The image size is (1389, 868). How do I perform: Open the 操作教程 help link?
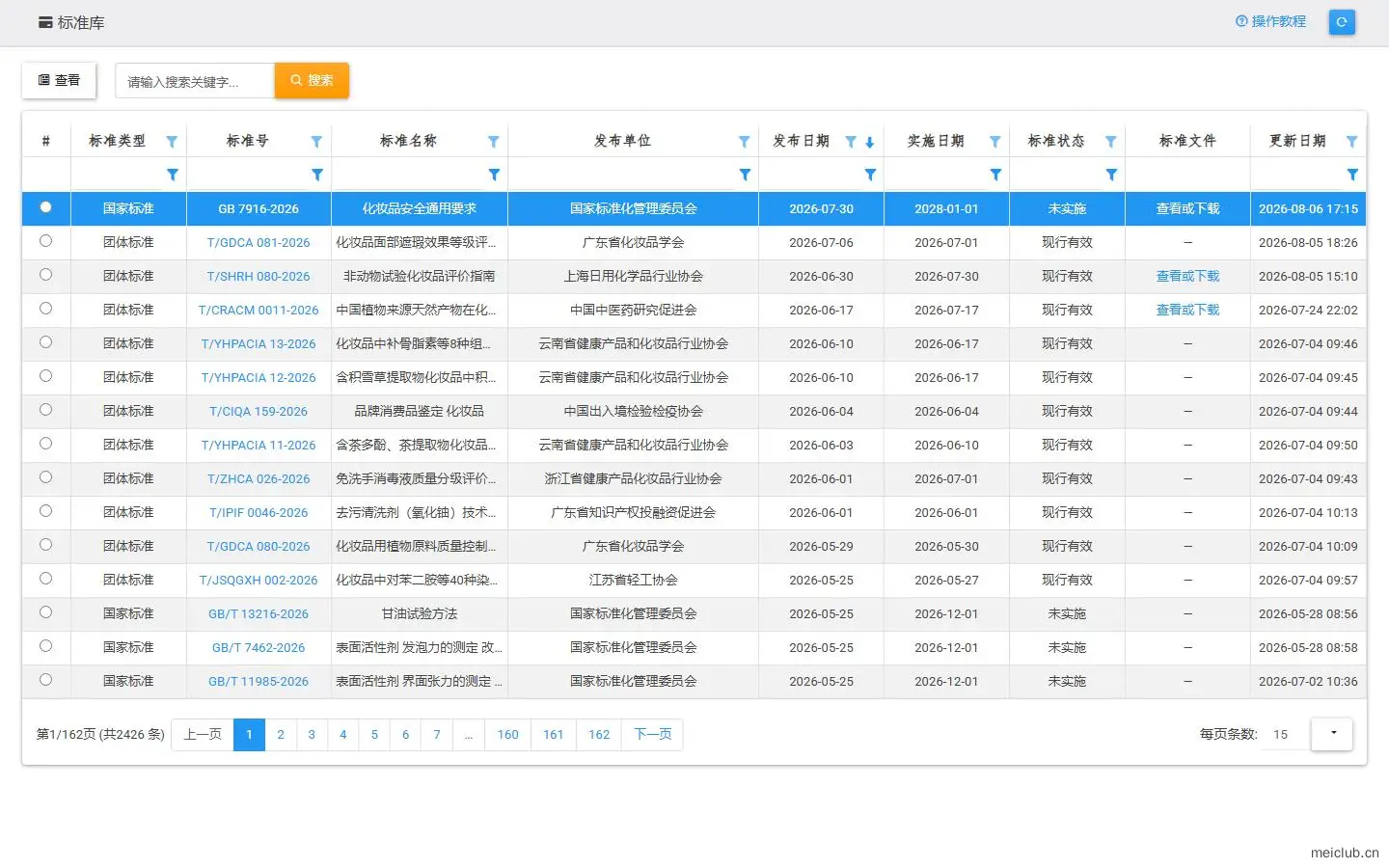[1270, 21]
